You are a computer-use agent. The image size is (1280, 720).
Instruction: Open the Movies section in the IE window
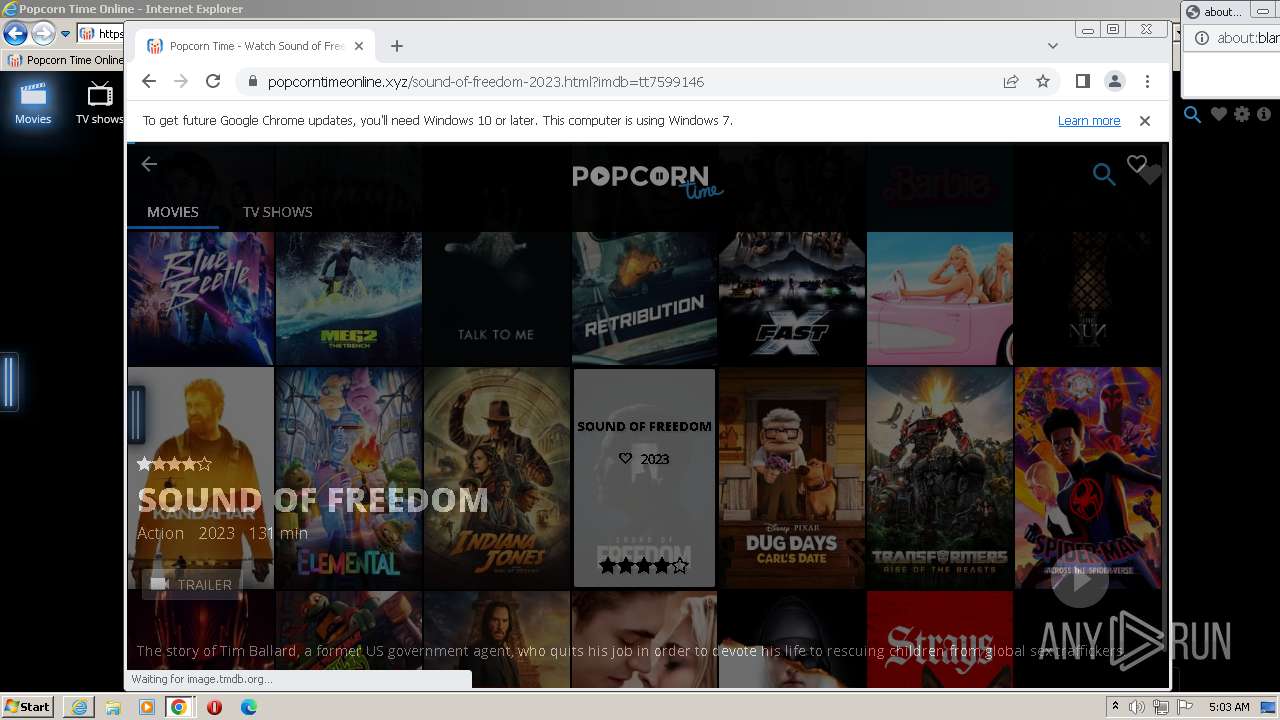click(33, 103)
